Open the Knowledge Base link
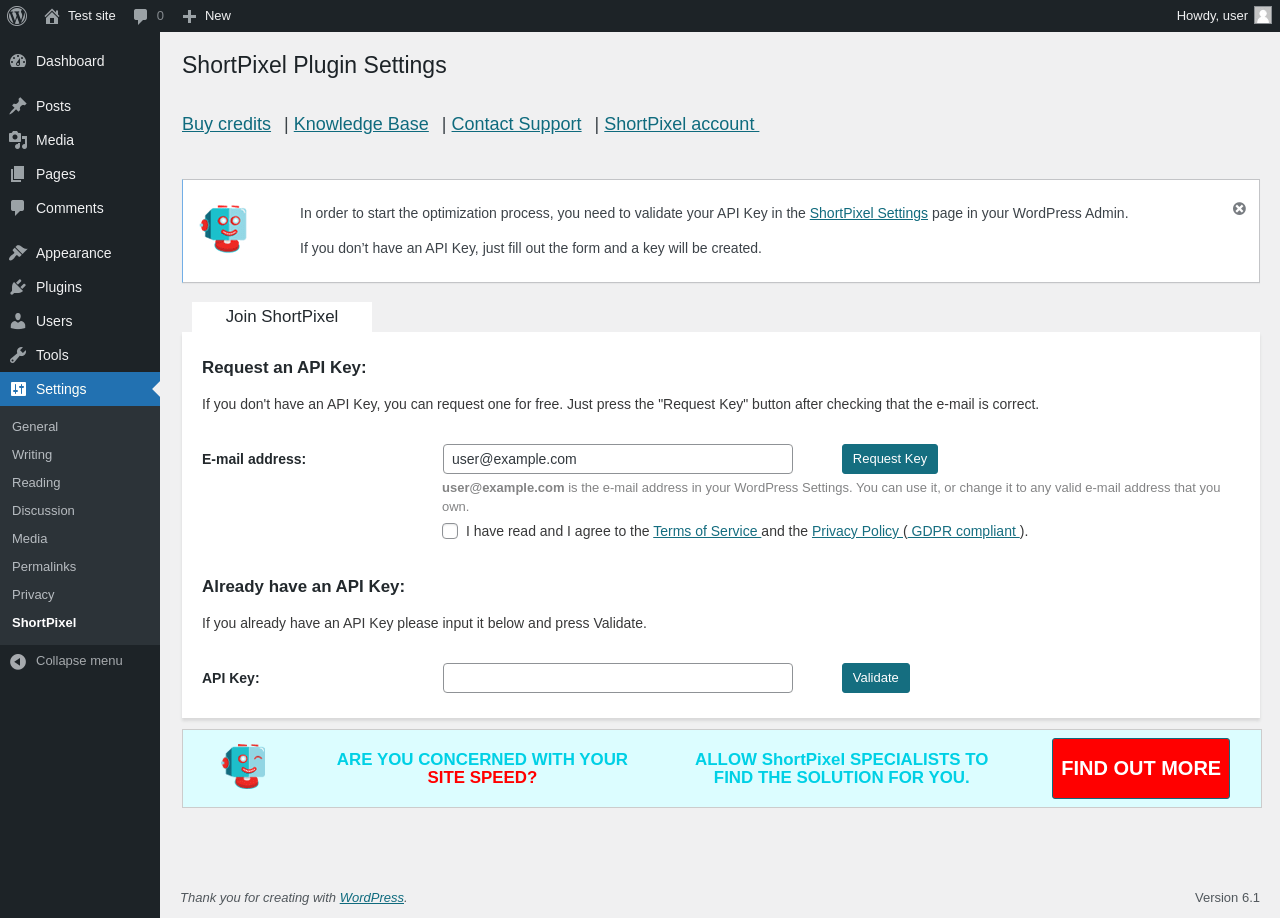The width and height of the screenshot is (1280, 918). pyautogui.click(x=361, y=124)
